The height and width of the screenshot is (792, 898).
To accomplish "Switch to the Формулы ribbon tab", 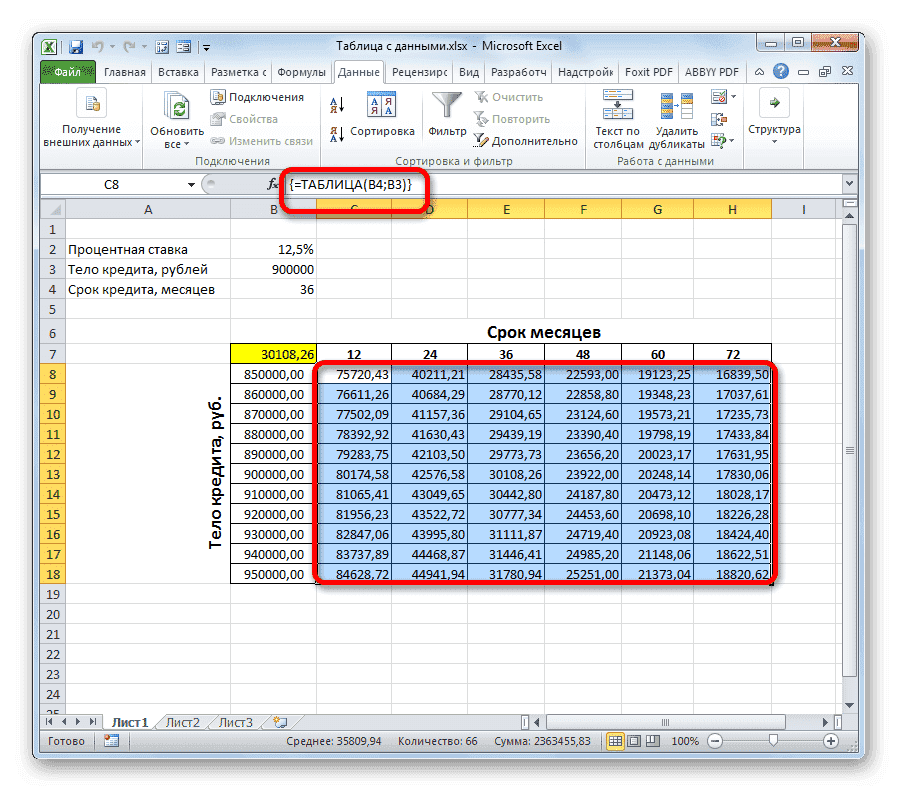I will pos(302,72).
